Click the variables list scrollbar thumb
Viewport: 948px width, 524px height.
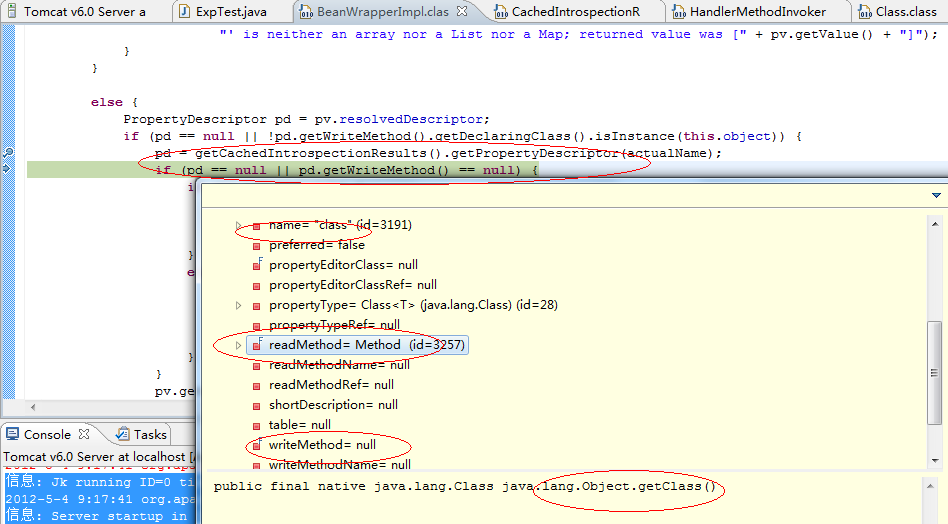click(935, 373)
